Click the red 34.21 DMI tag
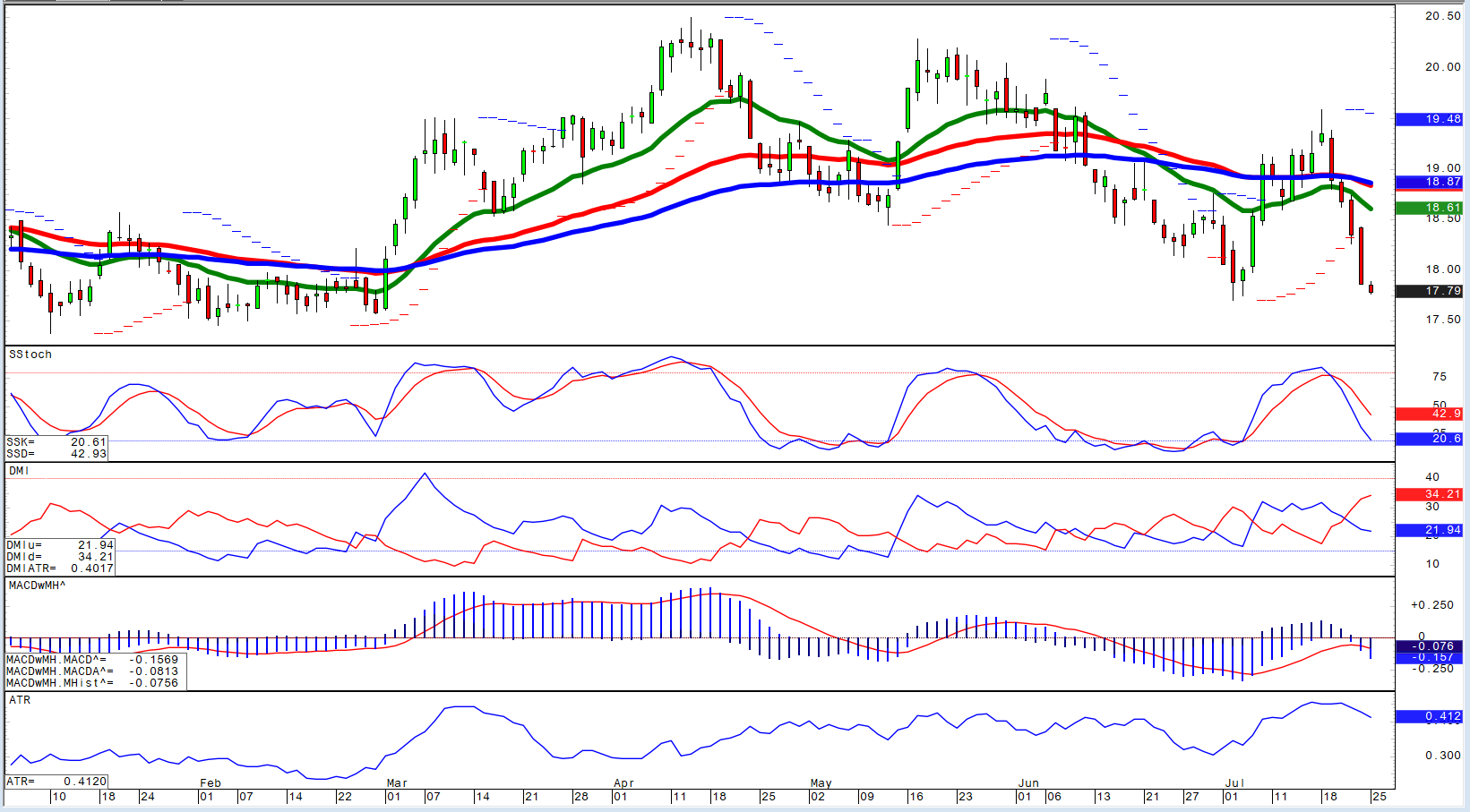Viewport: 1470px width, 812px height. [x=1430, y=494]
